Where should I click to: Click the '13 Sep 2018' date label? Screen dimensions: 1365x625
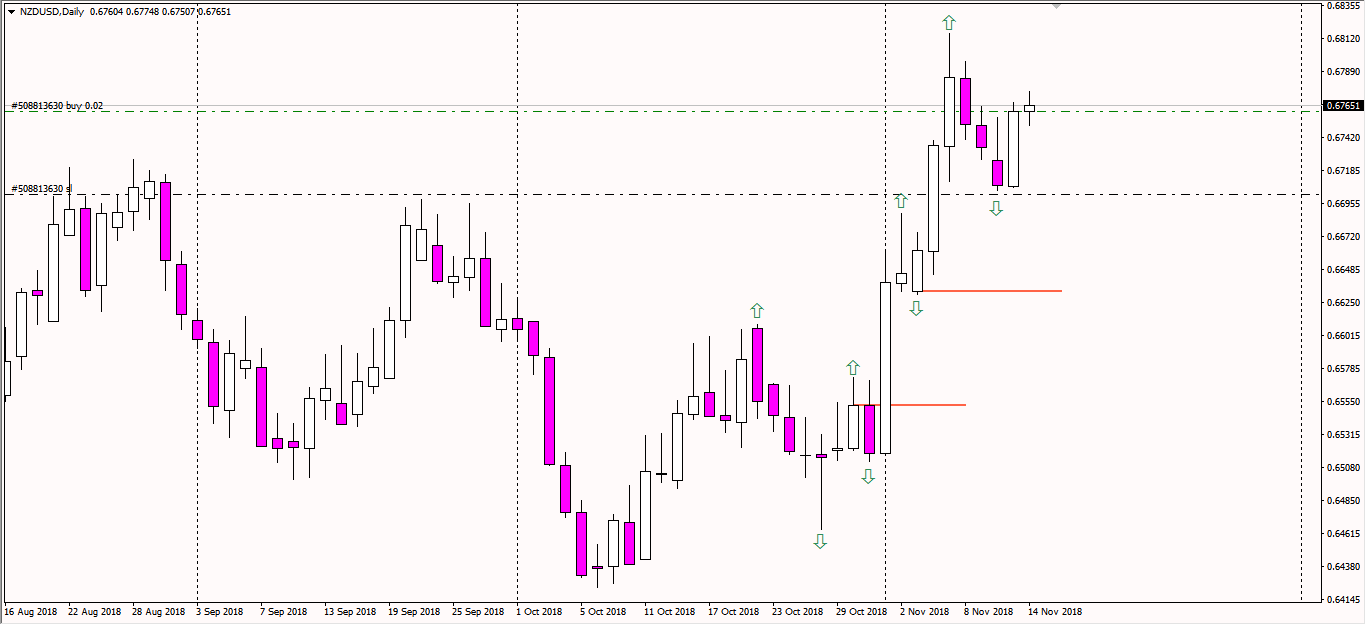tap(350, 611)
